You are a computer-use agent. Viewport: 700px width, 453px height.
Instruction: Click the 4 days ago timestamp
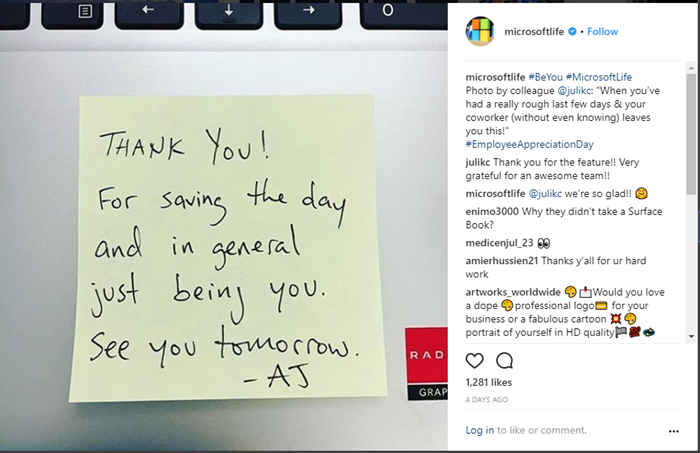pos(487,400)
